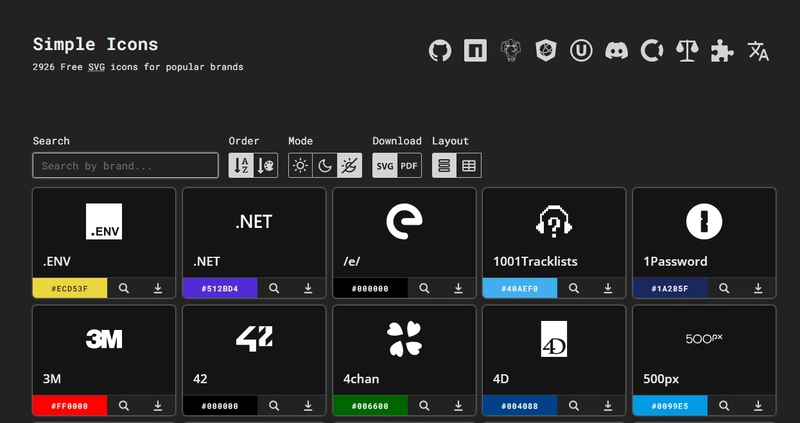Select the comfortable list layout

pyautogui.click(x=444, y=165)
